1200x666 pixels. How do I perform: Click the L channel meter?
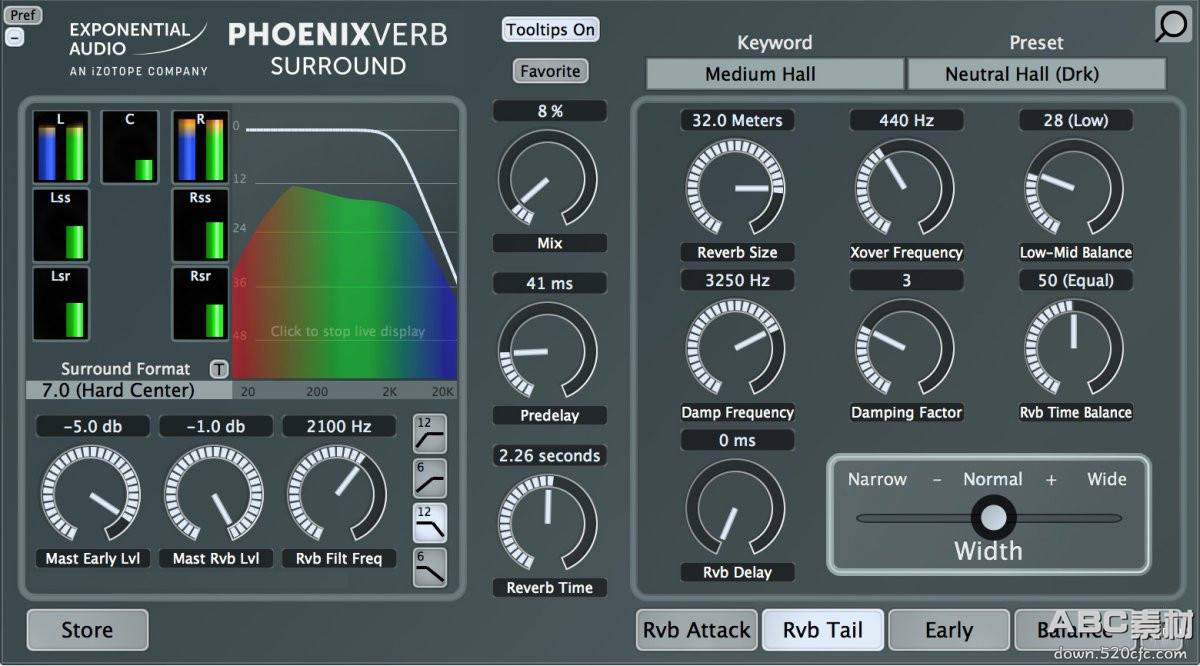coord(61,148)
